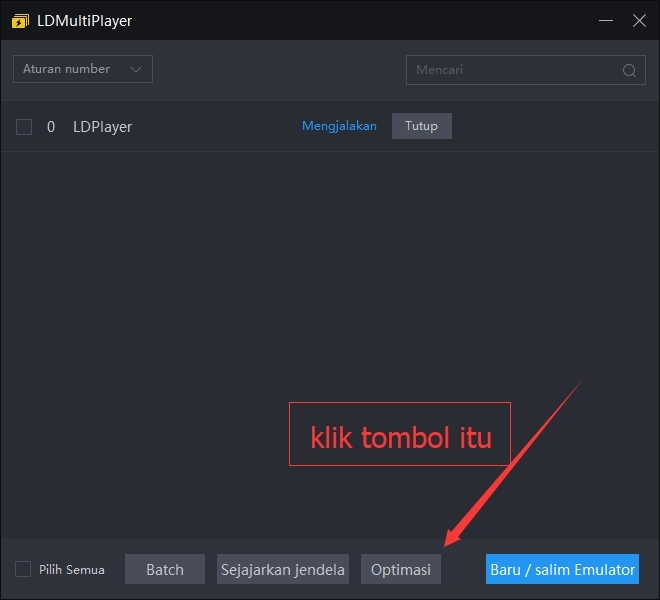
Task: Click the instance number 0
Action: (x=51, y=127)
